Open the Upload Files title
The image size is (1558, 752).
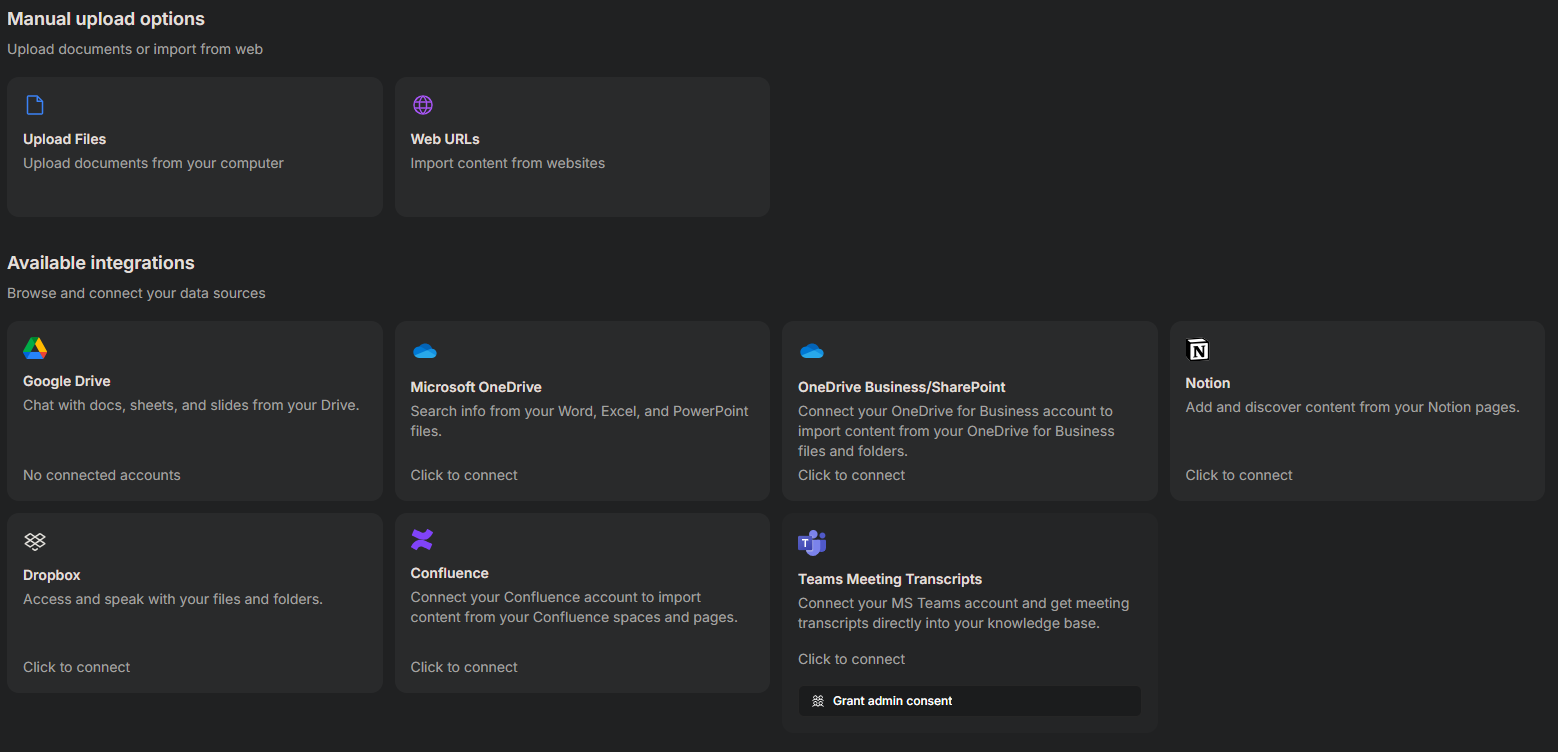click(64, 139)
